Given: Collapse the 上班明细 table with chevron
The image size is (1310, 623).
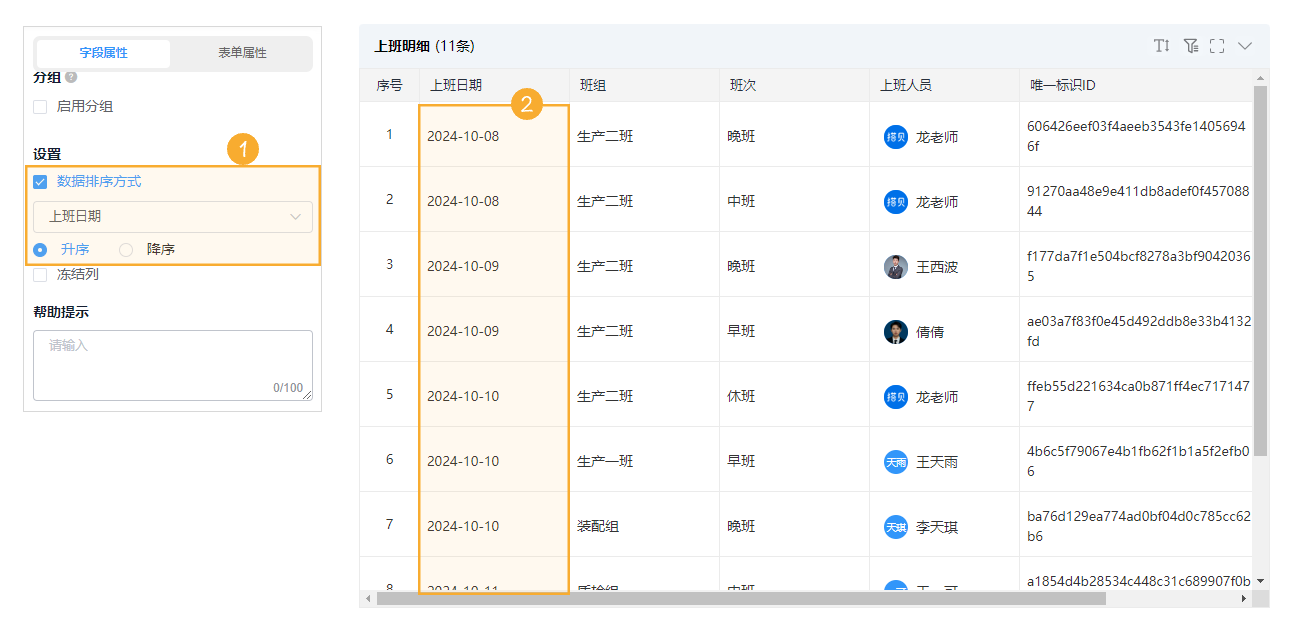Looking at the screenshot, I should [1245, 46].
